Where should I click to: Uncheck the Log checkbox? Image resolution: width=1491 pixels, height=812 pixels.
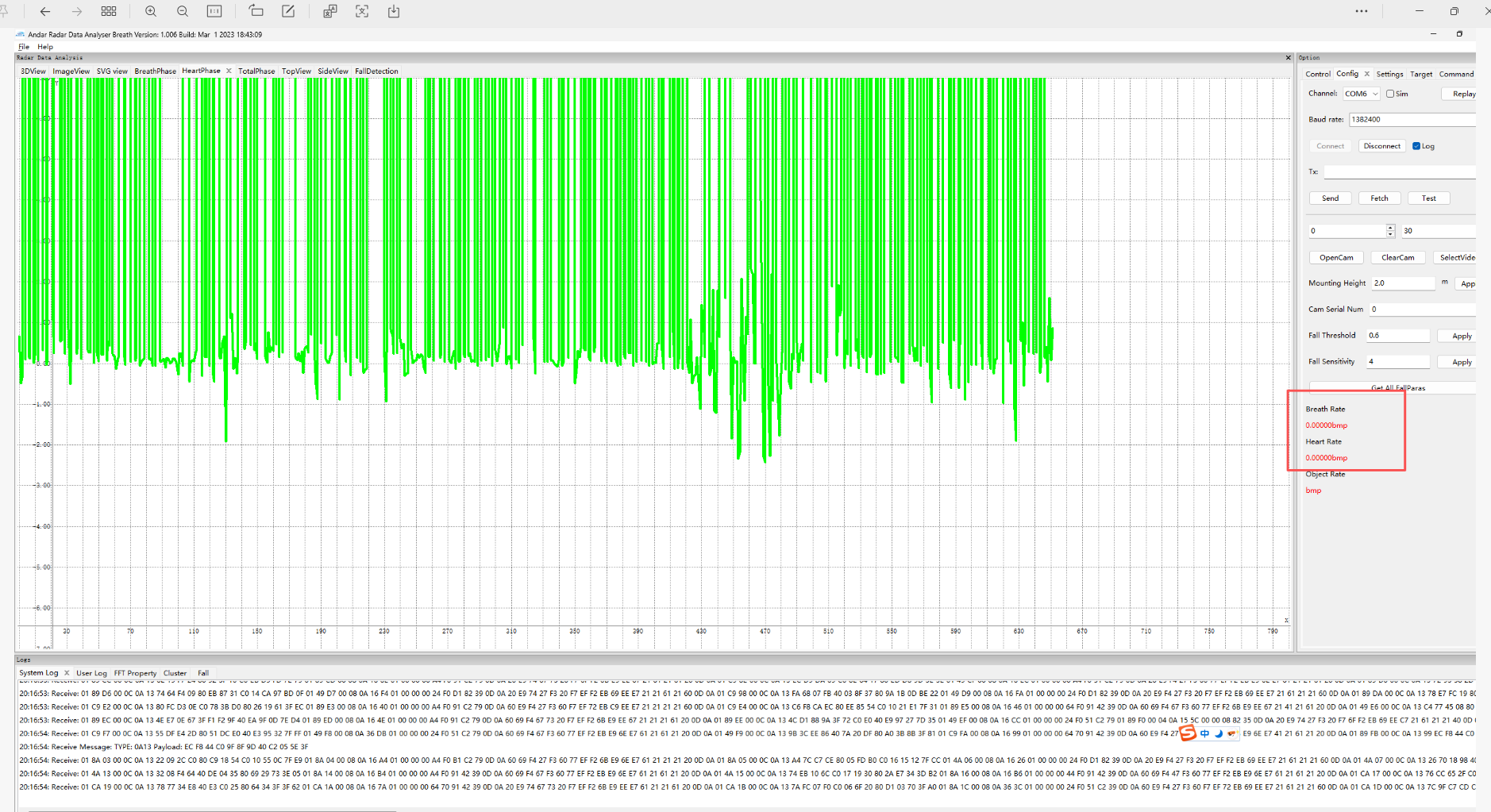point(1416,146)
